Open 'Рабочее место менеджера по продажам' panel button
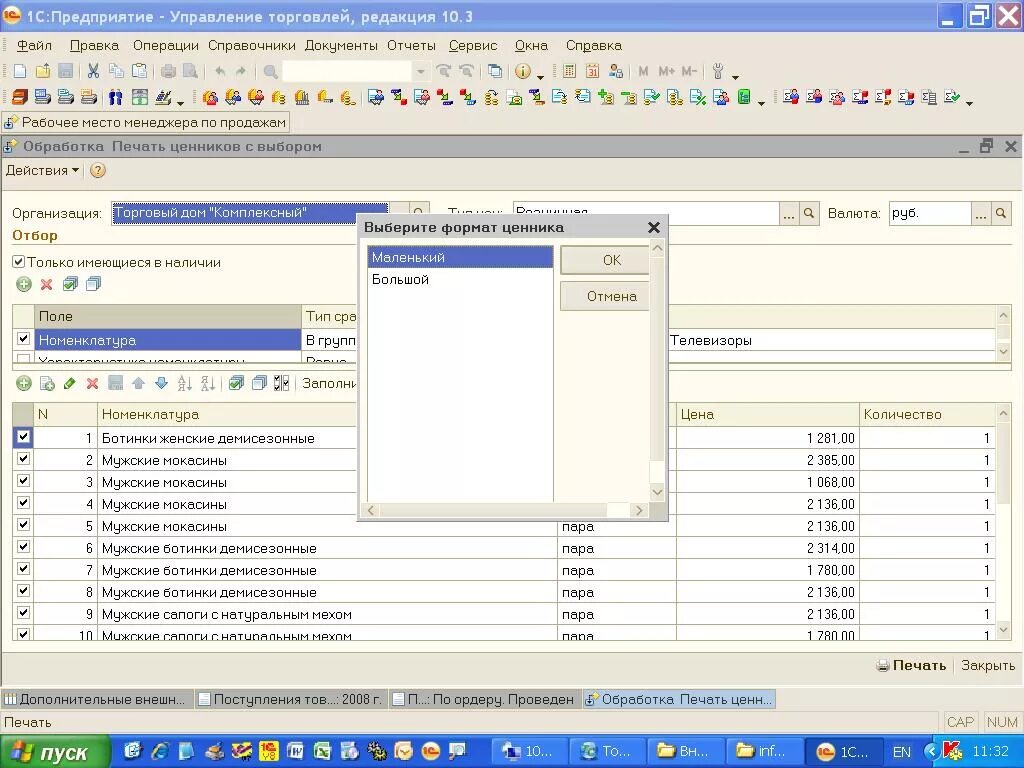 coord(145,123)
